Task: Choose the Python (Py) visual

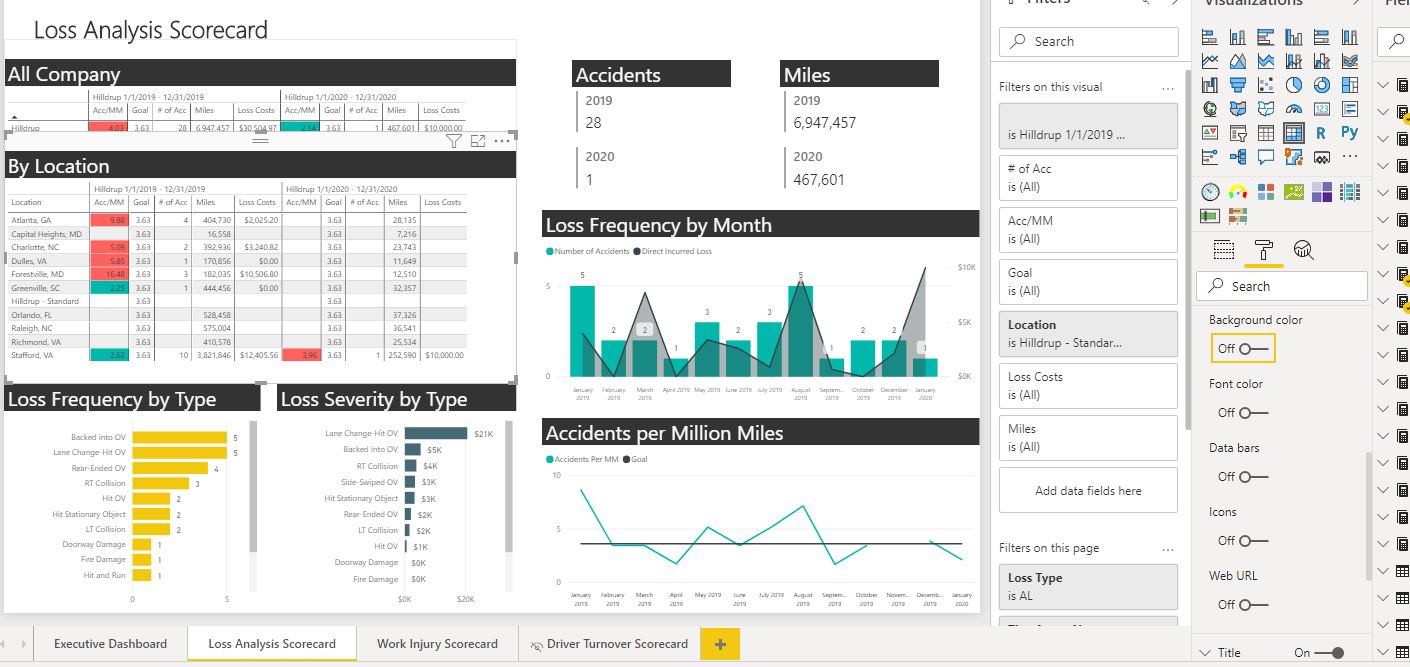Action: tap(1349, 133)
